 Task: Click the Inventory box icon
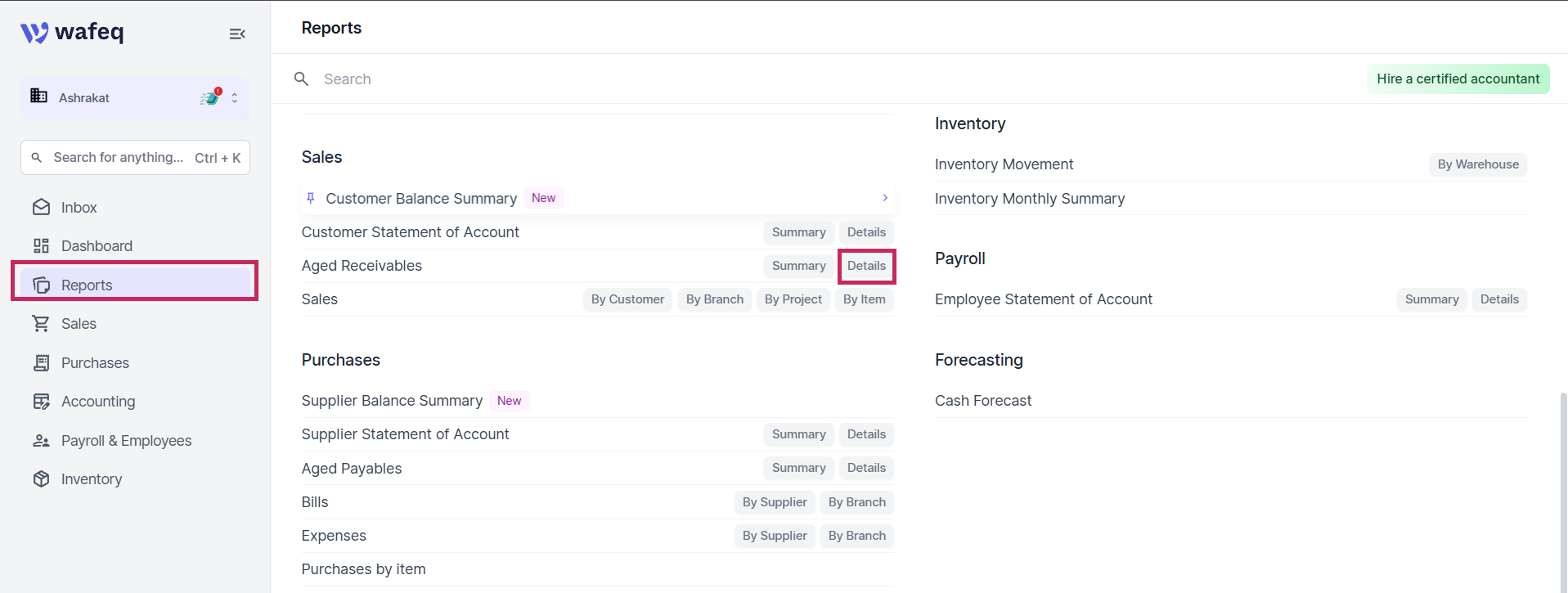click(x=41, y=478)
